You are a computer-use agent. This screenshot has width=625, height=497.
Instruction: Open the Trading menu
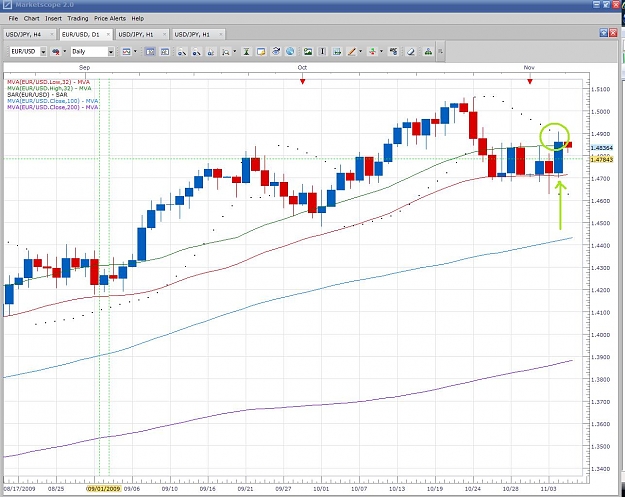78,18
